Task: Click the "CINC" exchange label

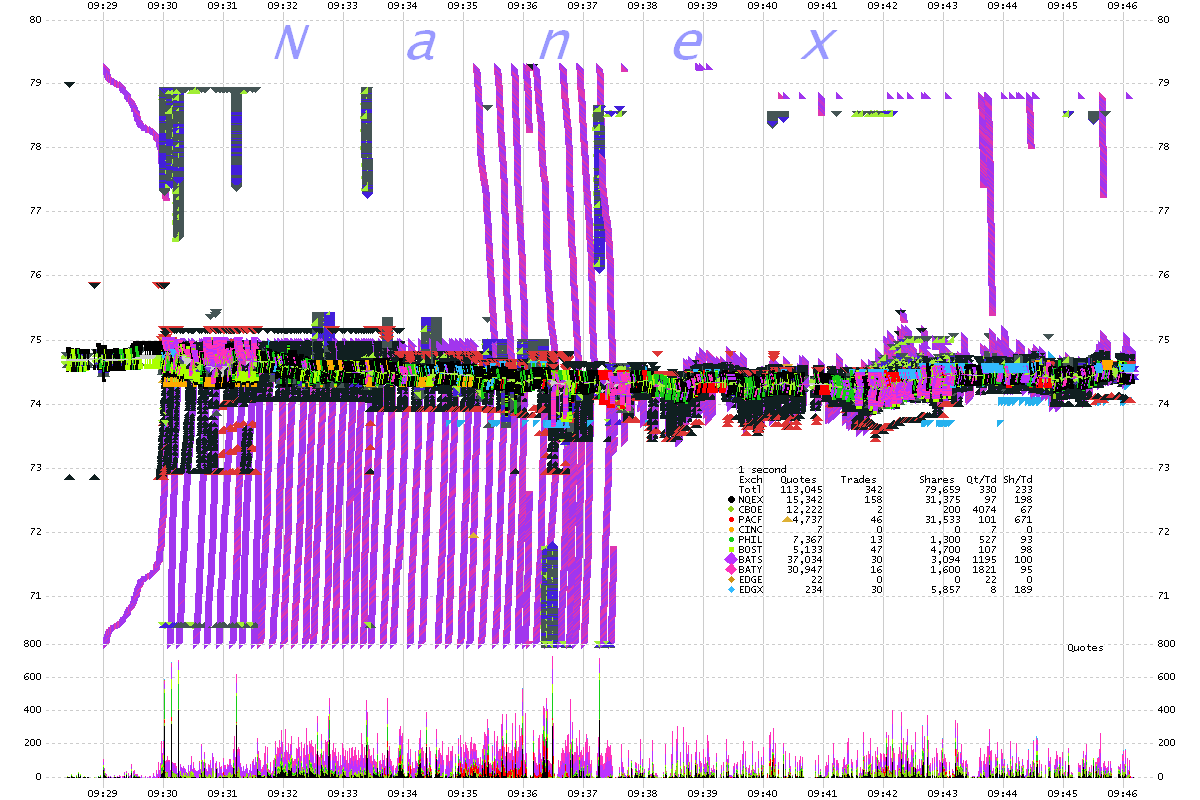Action: tap(750, 529)
